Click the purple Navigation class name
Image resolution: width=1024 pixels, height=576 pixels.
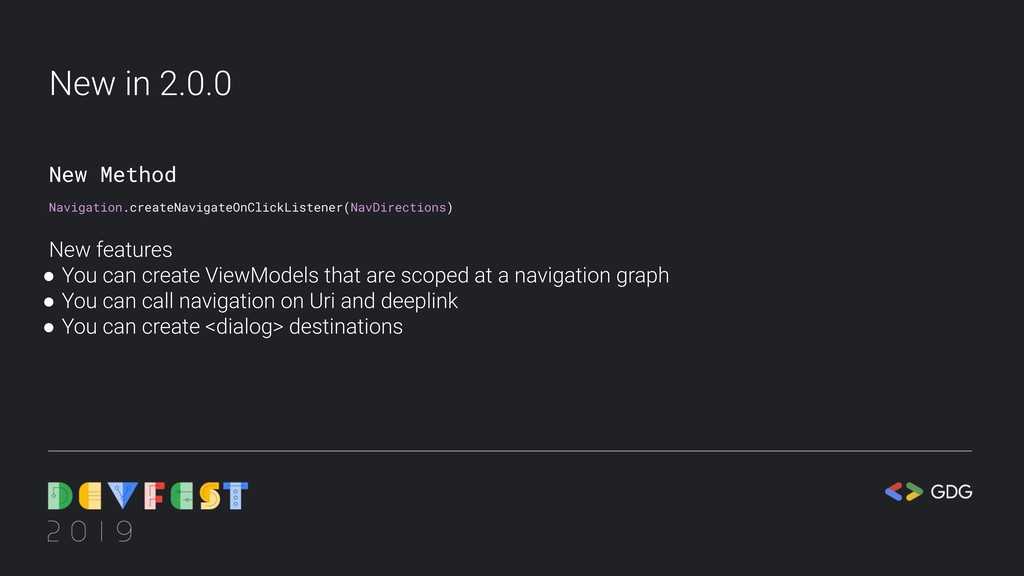pos(86,208)
